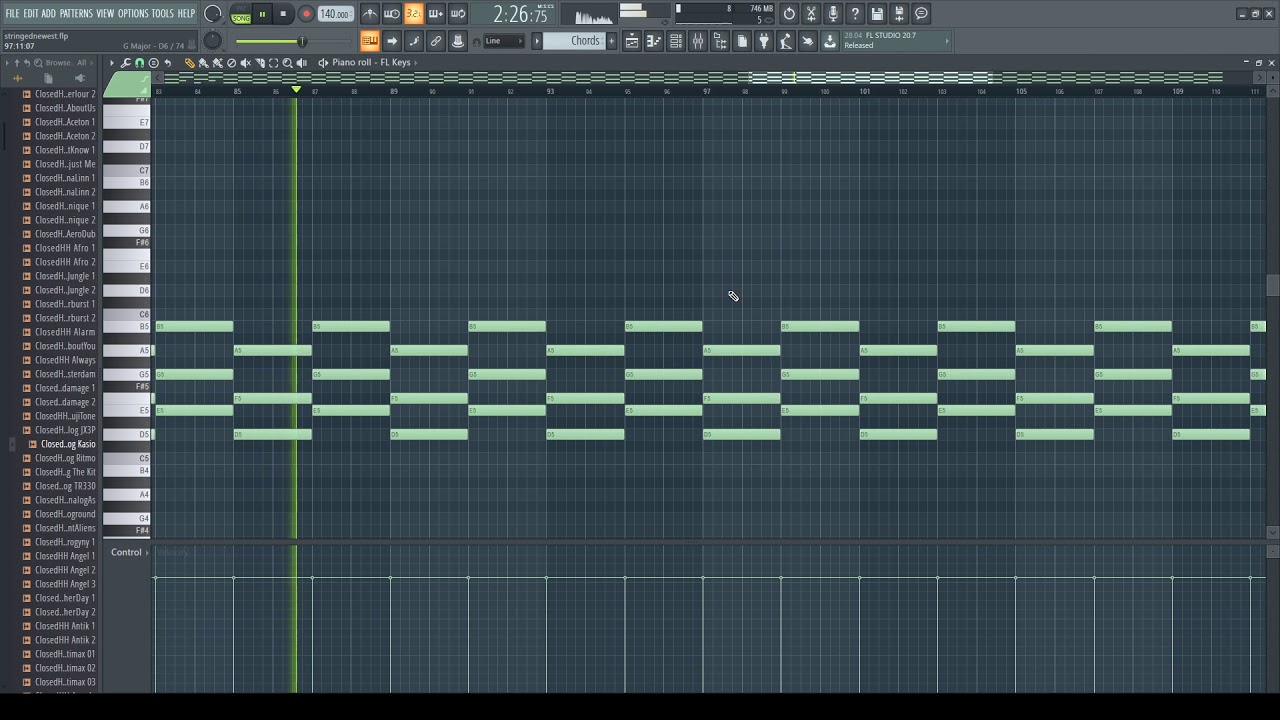Click the song position slider handle
This screenshot has height=720, width=1280.
[x=302, y=41]
